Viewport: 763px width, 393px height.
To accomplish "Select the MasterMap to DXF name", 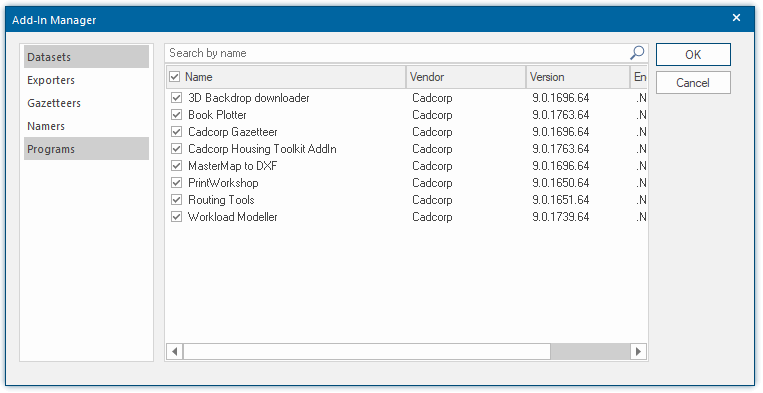I will click(x=233, y=166).
